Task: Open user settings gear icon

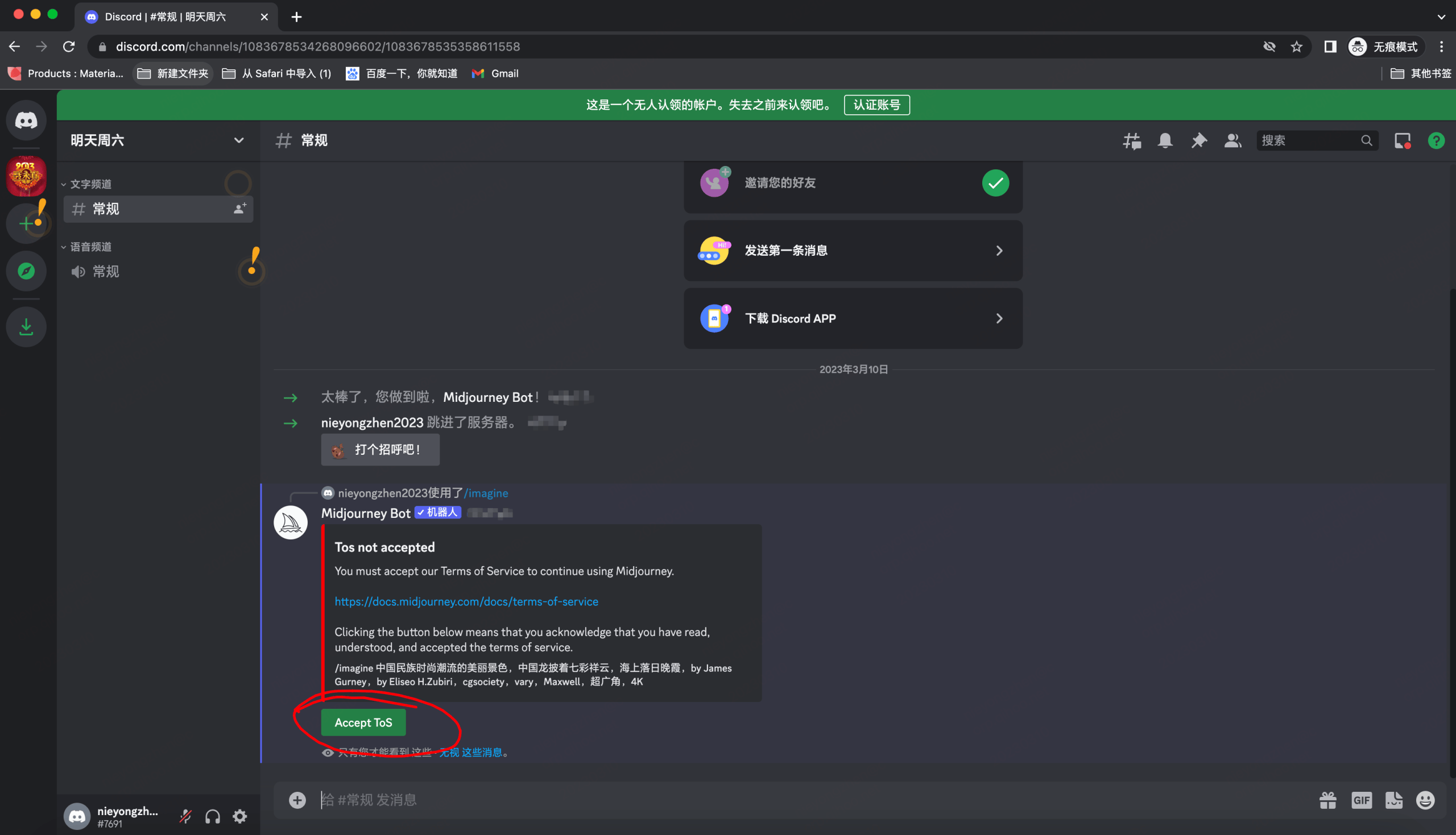Action: (x=240, y=816)
